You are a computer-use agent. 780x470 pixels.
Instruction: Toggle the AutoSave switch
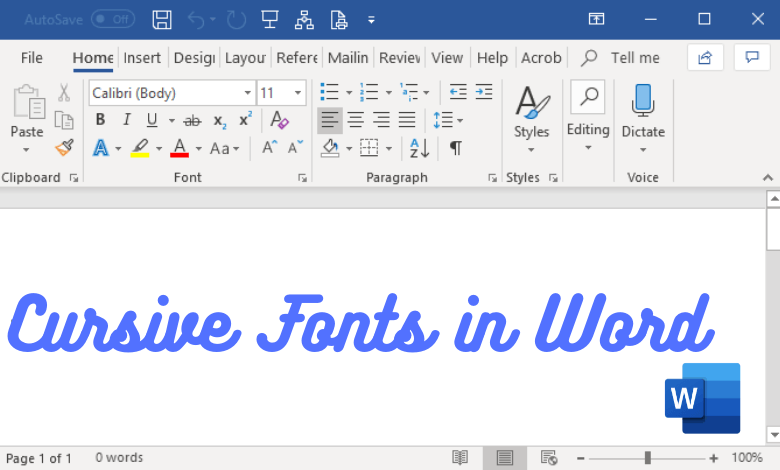113,19
